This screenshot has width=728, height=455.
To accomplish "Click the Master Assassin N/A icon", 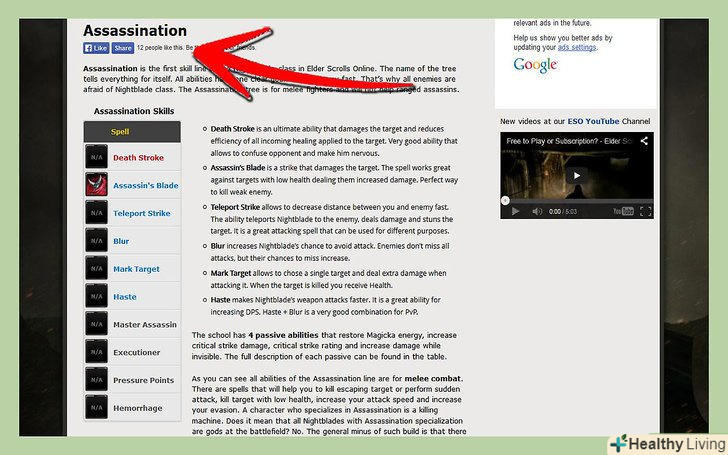I will tap(97, 324).
